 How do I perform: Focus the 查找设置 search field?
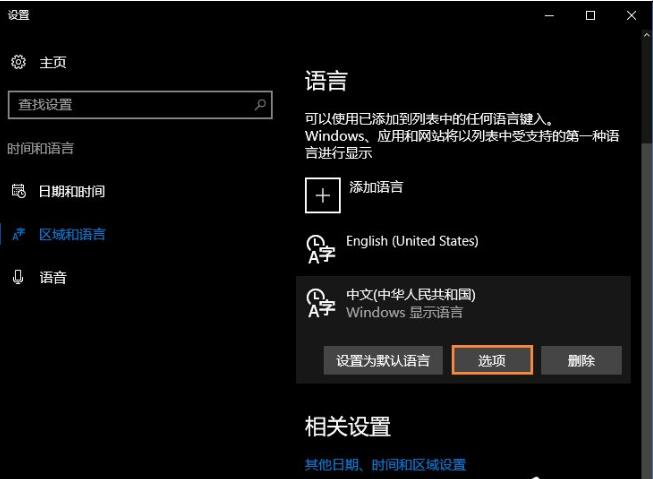coord(140,105)
